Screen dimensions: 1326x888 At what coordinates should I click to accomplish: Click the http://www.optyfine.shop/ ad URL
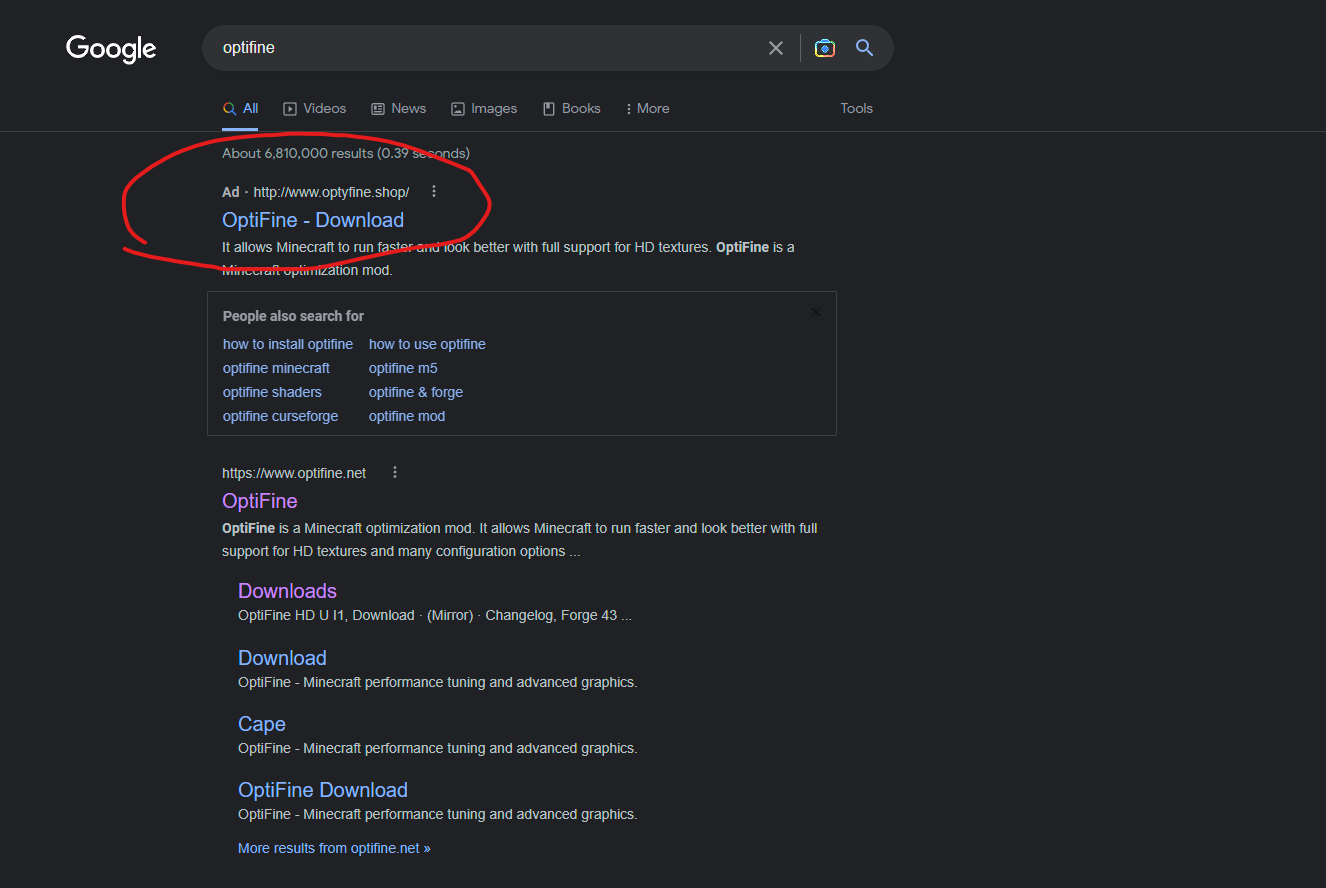[331, 192]
